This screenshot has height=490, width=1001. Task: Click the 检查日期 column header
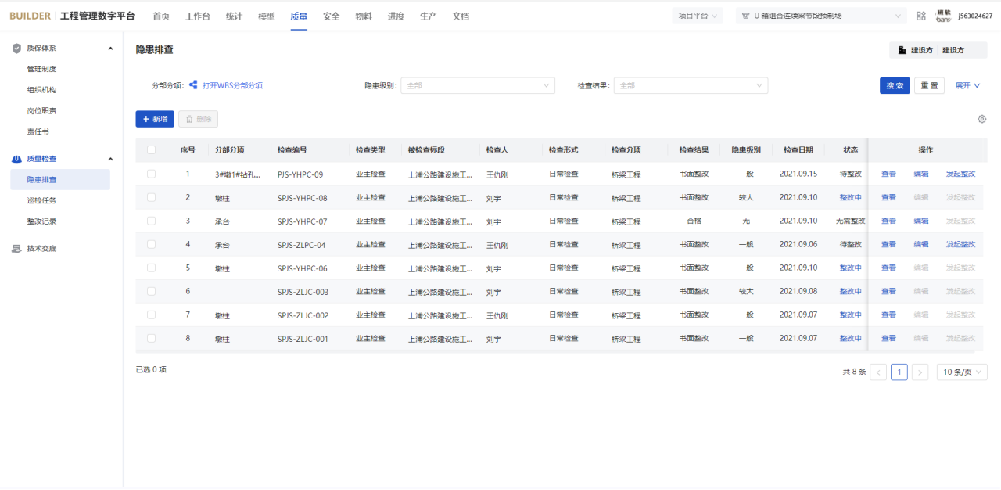point(798,150)
